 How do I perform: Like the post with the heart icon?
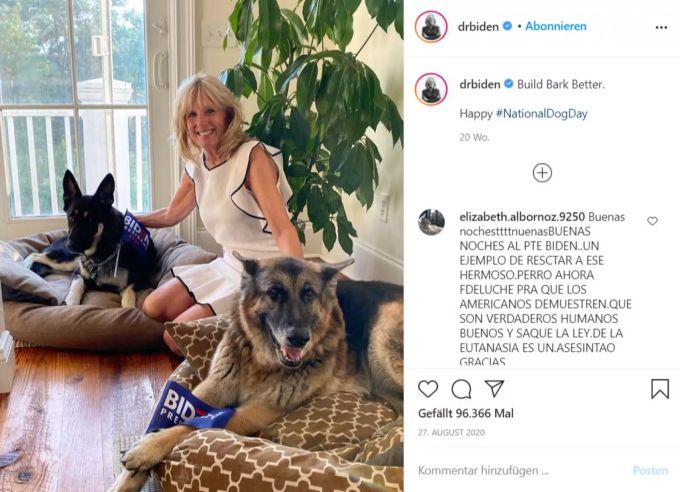tap(428, 389)
